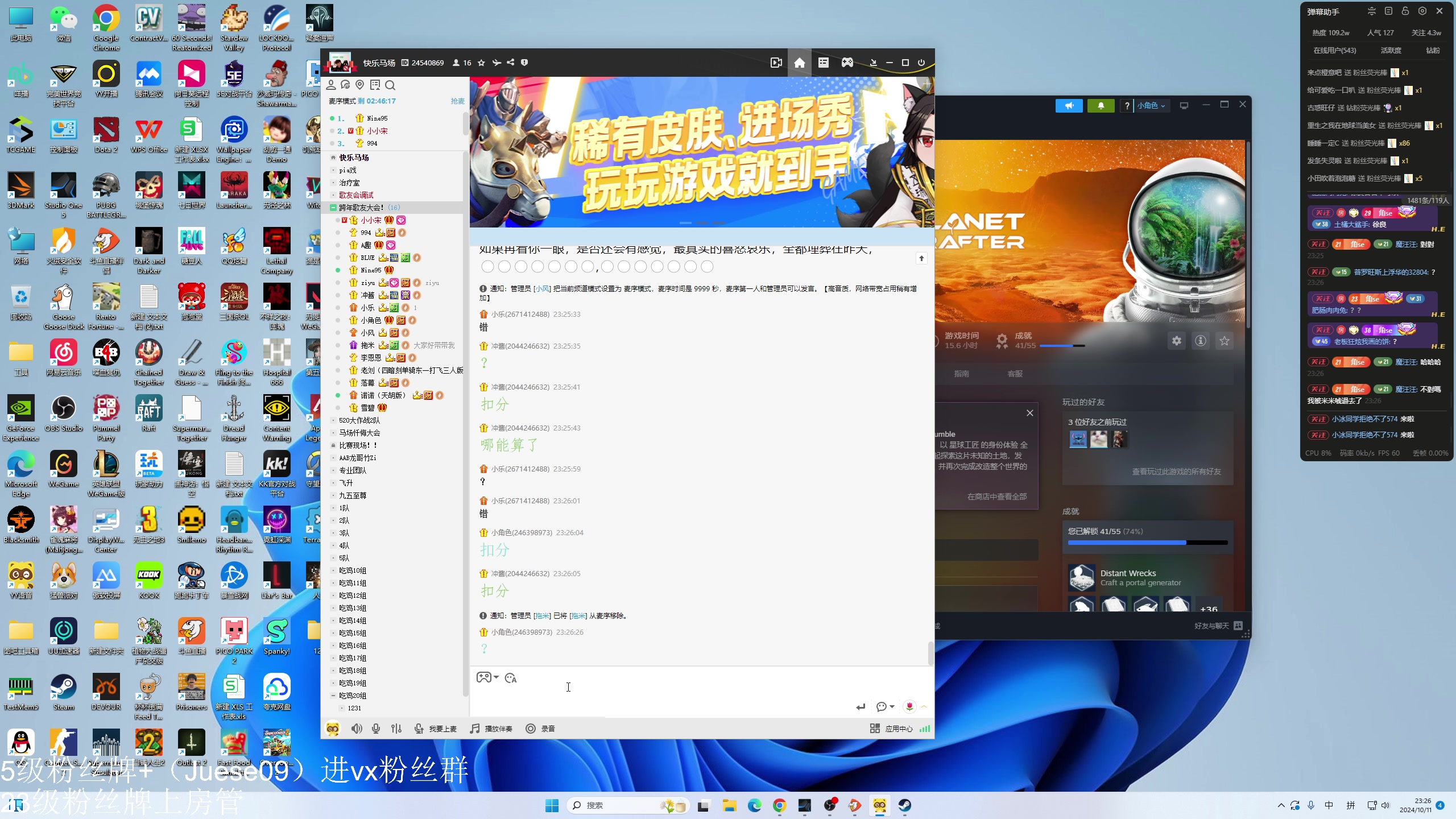Report the channel using the shield icon

524,63
